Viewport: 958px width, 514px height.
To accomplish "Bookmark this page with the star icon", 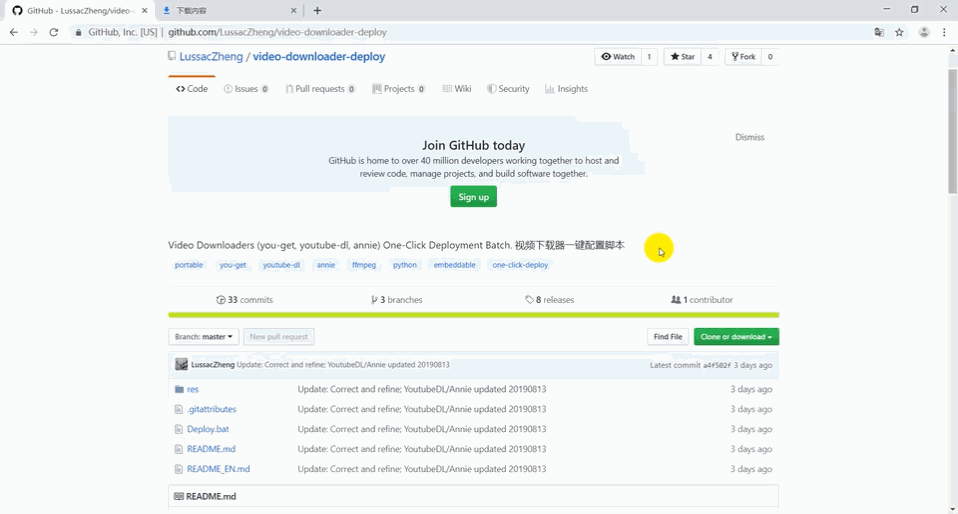I will pyautogui.click(x=899, y=32).
